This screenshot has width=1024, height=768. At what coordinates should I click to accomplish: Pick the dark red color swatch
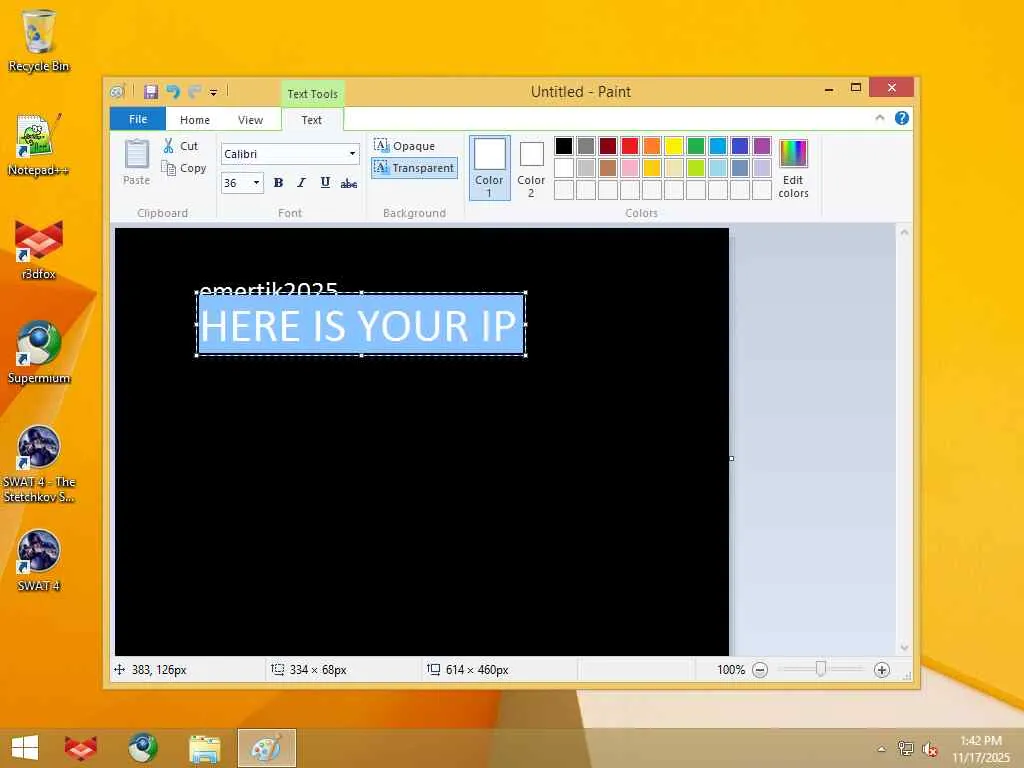pyautogui.click(x=607, y=146)
